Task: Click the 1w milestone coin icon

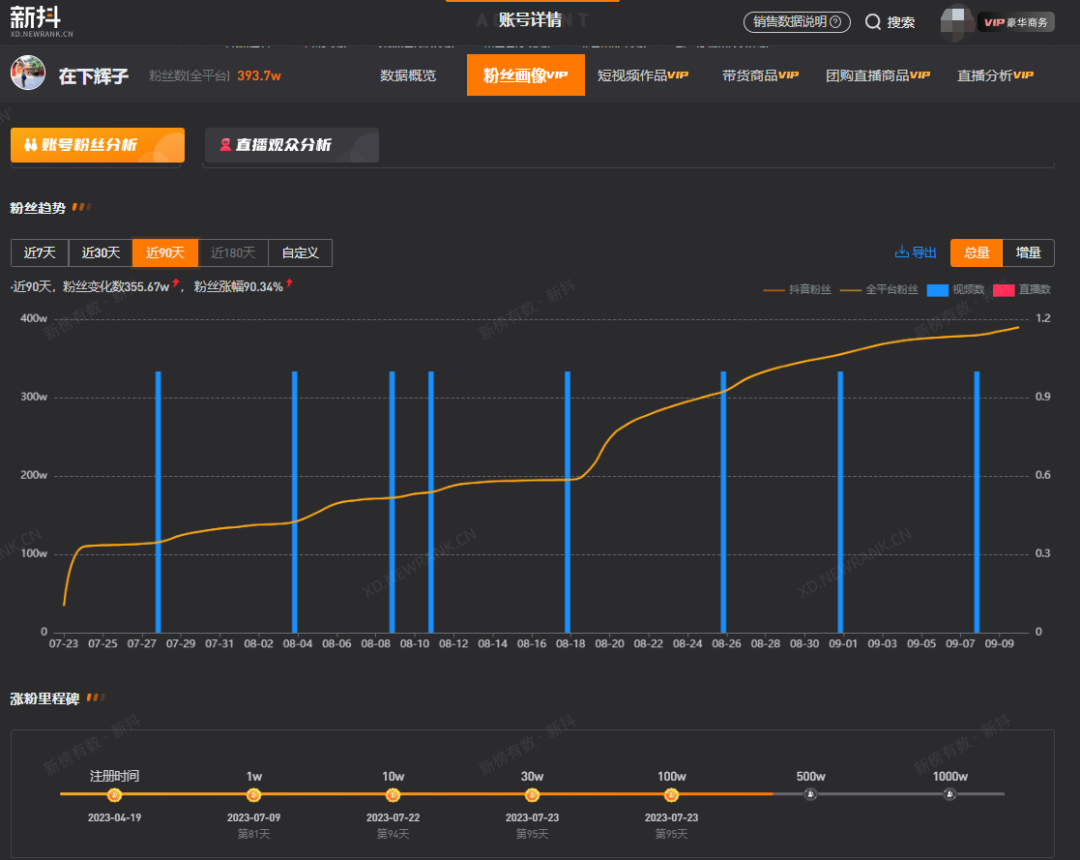Action: click(x=254, y=795)
